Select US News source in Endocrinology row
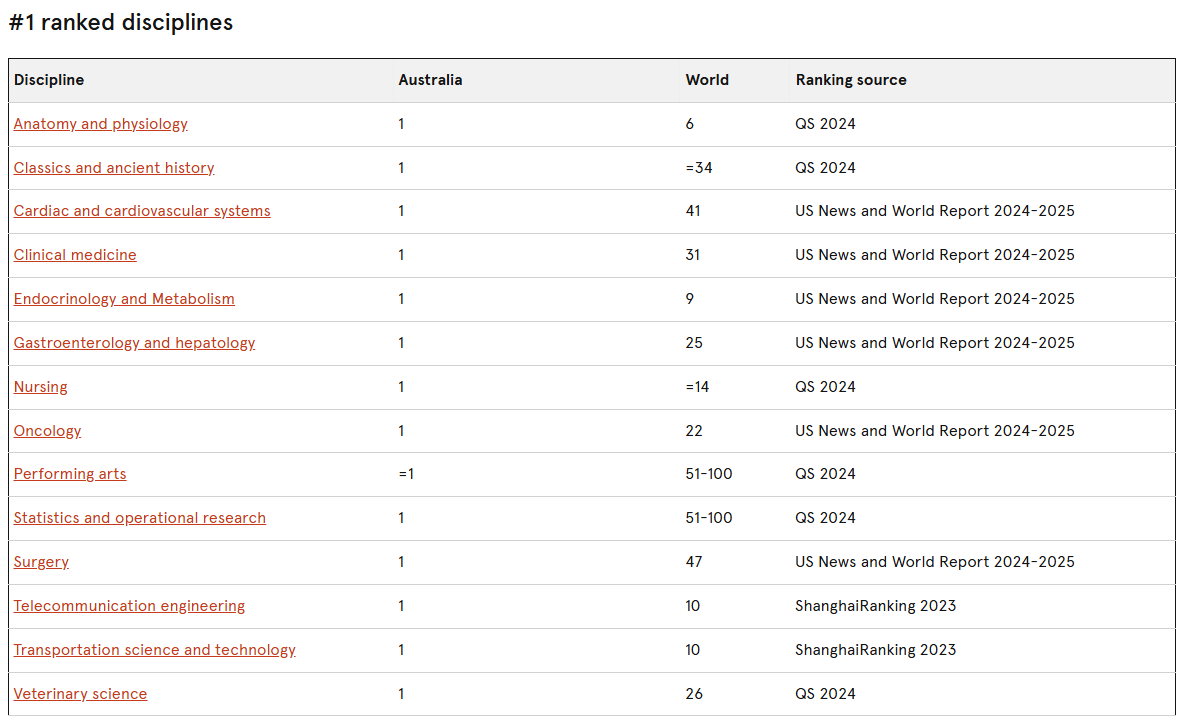Image resolution: width=1183 pixels, height=724 pixels. (935, 299)
